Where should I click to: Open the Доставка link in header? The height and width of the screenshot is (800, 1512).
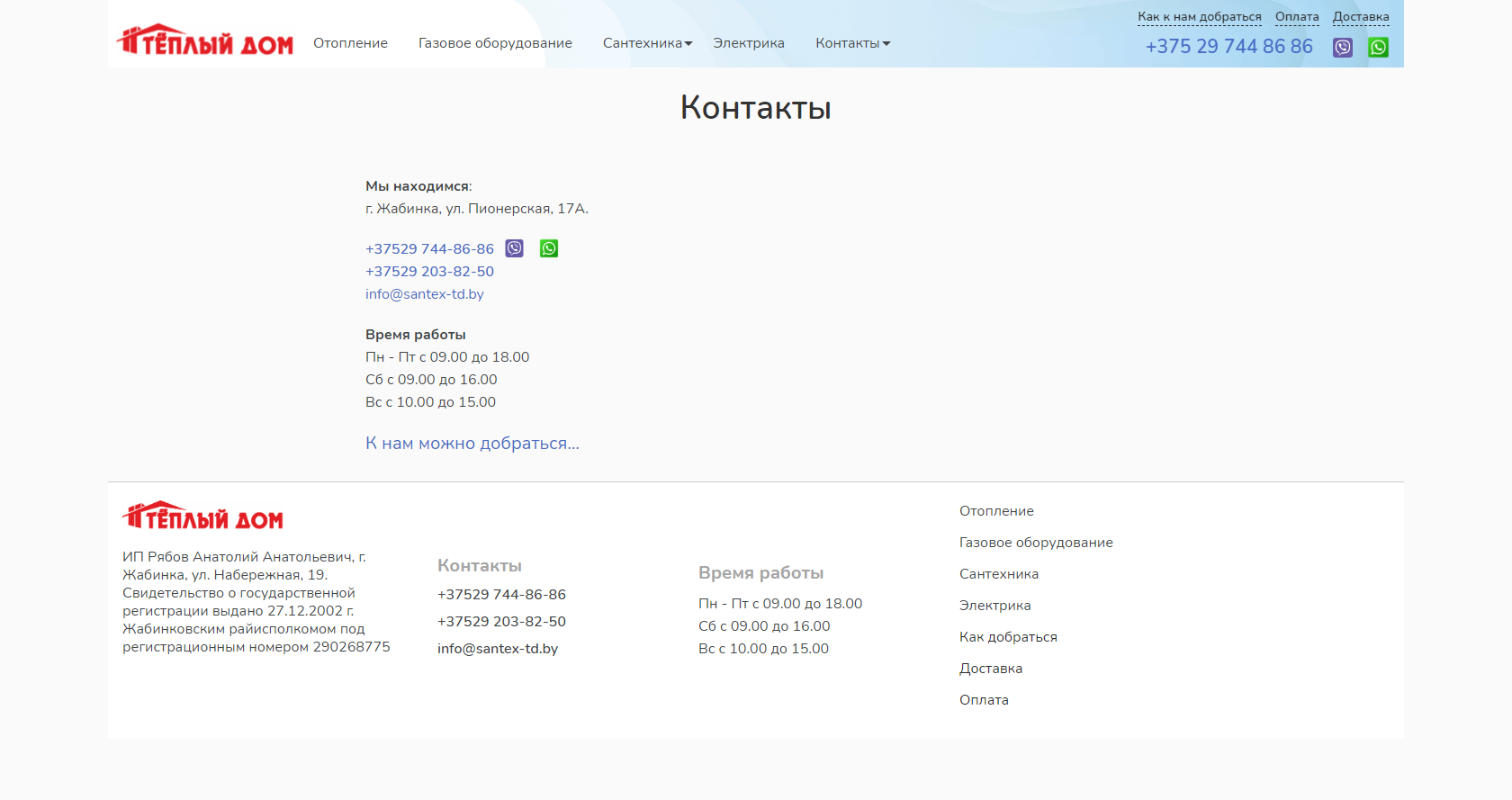click(1361, 17)
